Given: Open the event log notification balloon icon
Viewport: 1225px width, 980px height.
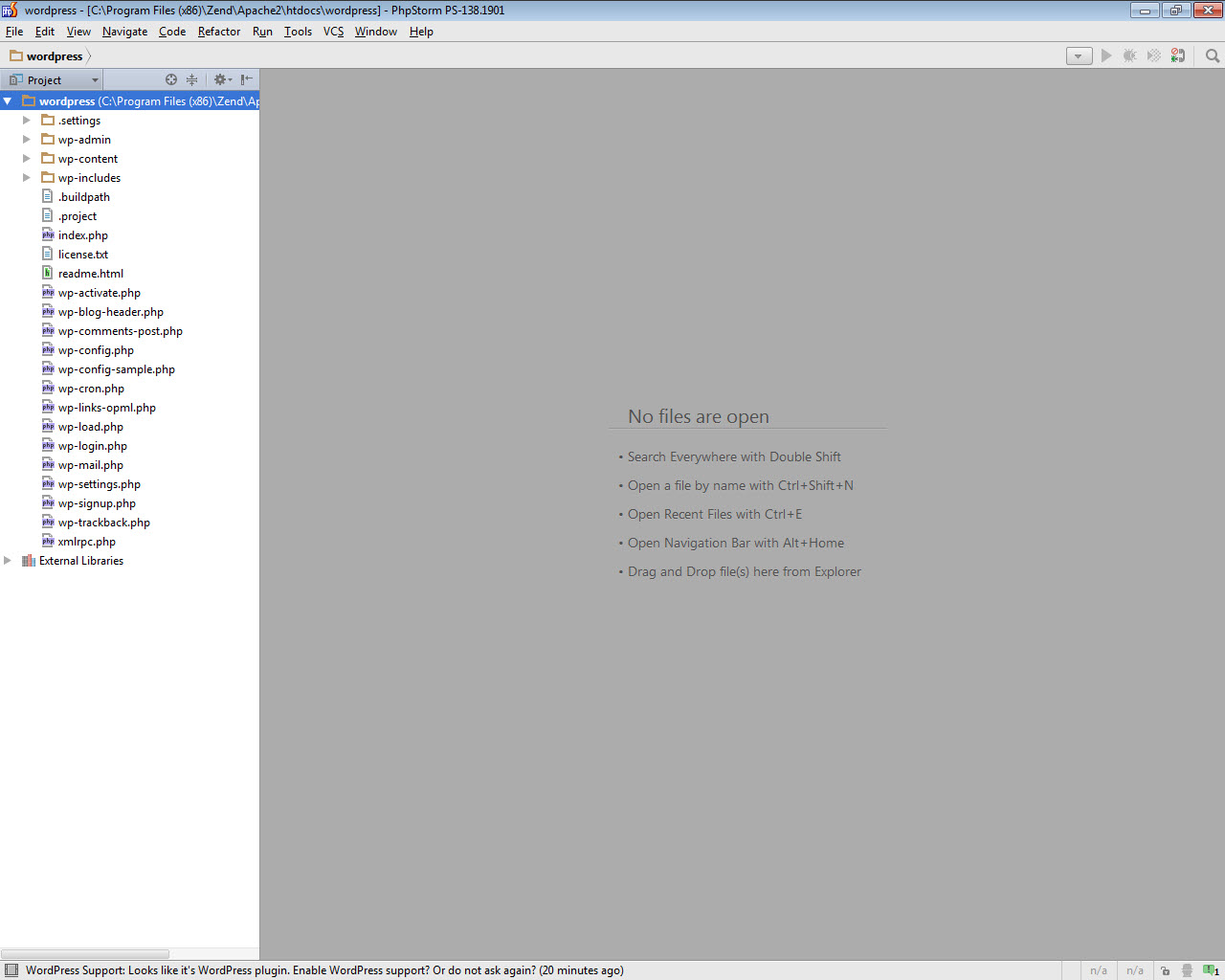Looking at the screenshot, I should (1211, 970).
